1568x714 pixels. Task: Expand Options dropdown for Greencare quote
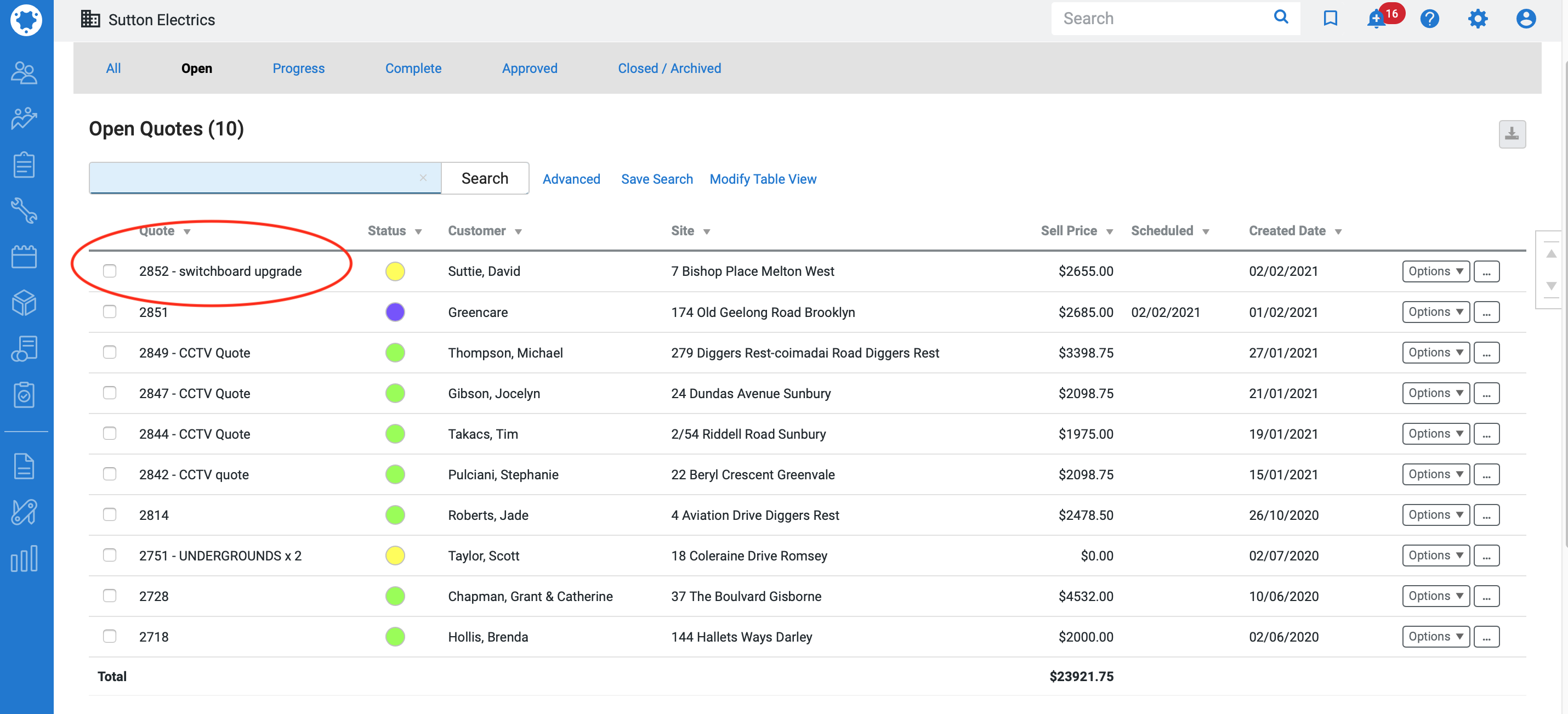coord(1435,311)
